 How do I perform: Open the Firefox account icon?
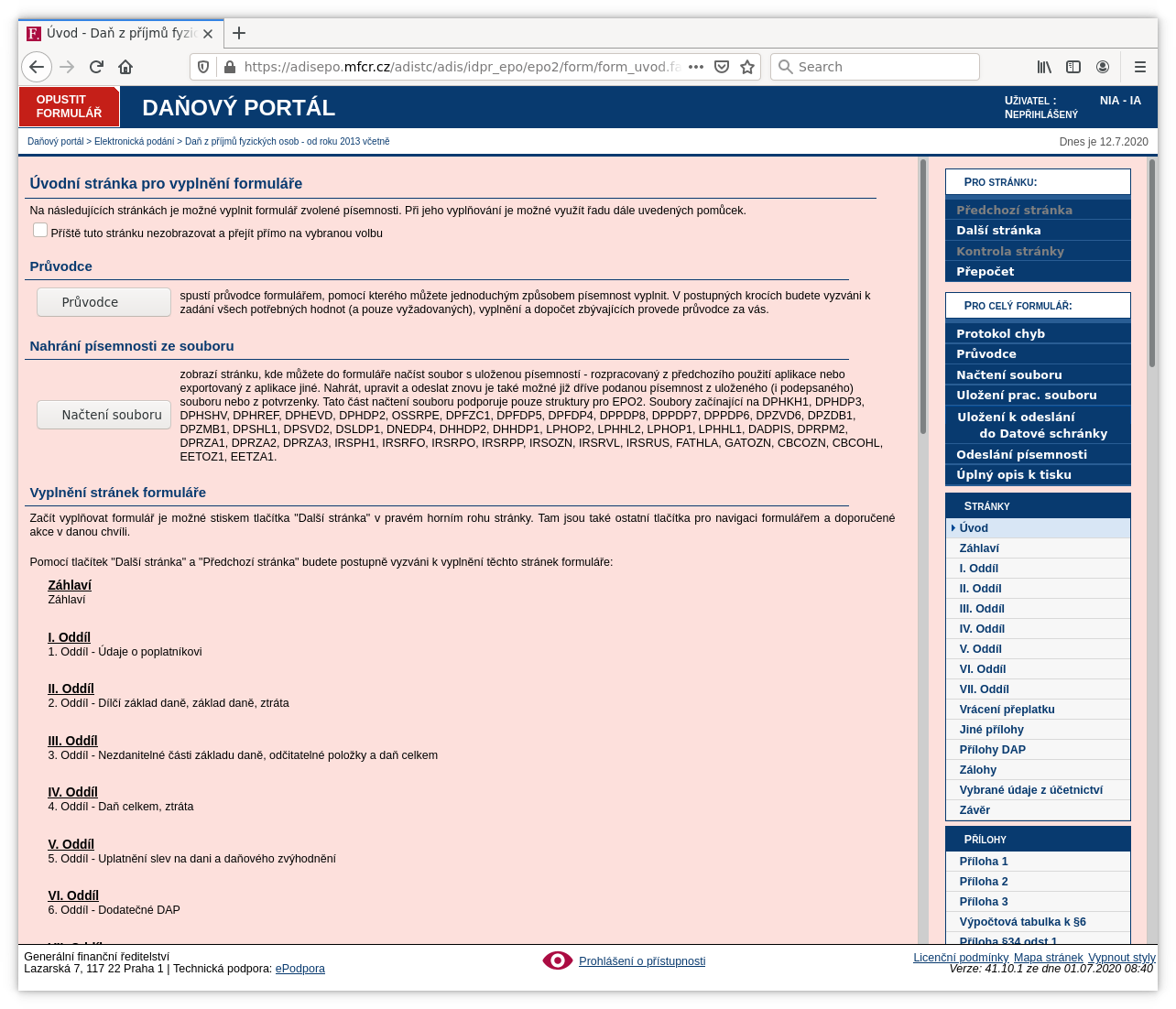(1103, 67)
